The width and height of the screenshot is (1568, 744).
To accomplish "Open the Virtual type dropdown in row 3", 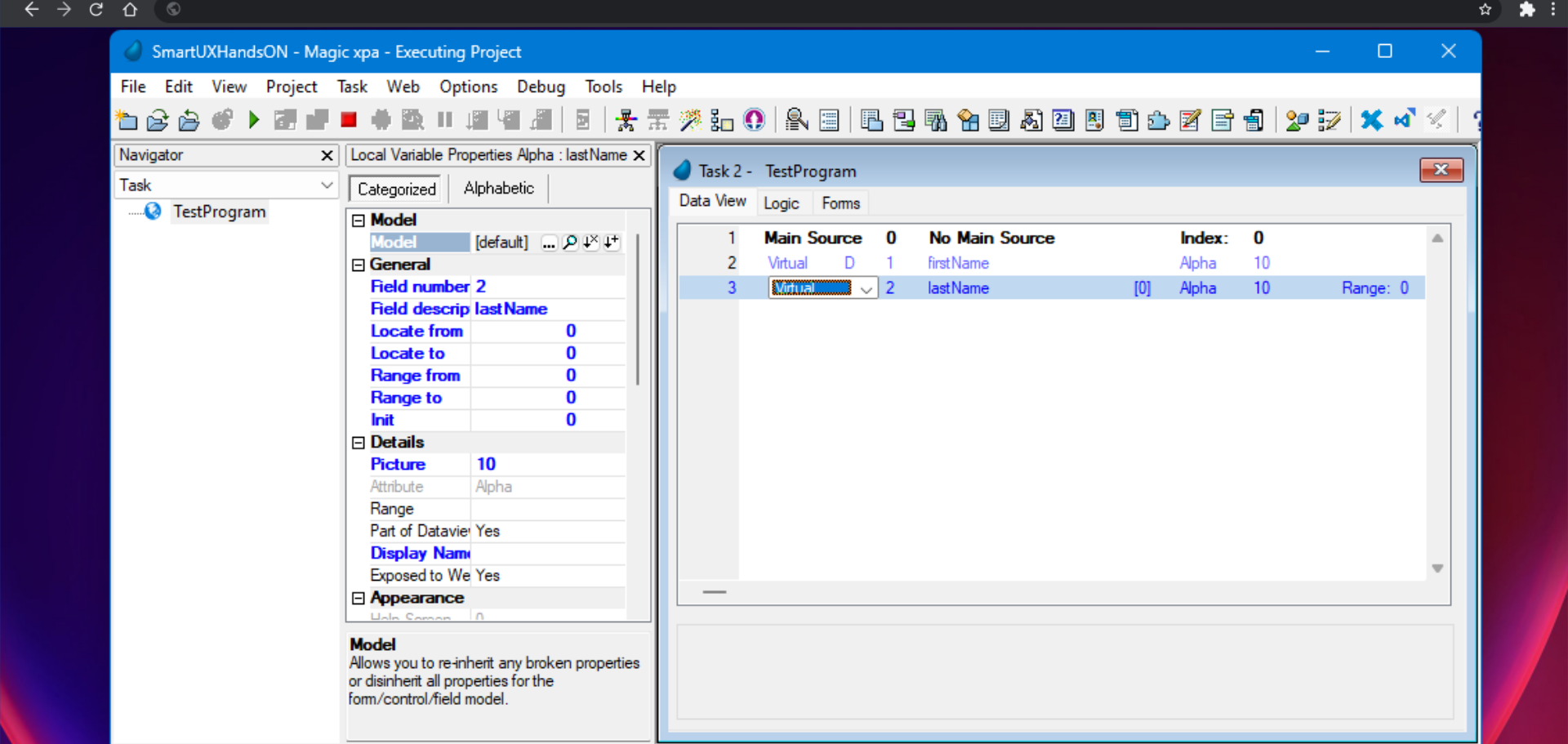I will tap(866, 288).
